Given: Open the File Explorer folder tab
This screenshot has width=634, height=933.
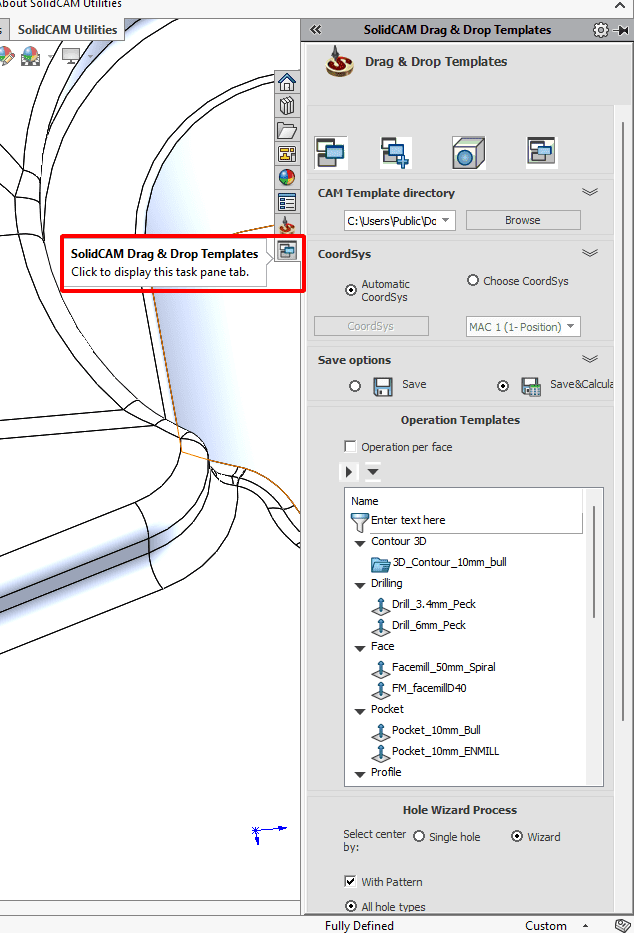Looking at the screenshot, I should pos(287,130).
